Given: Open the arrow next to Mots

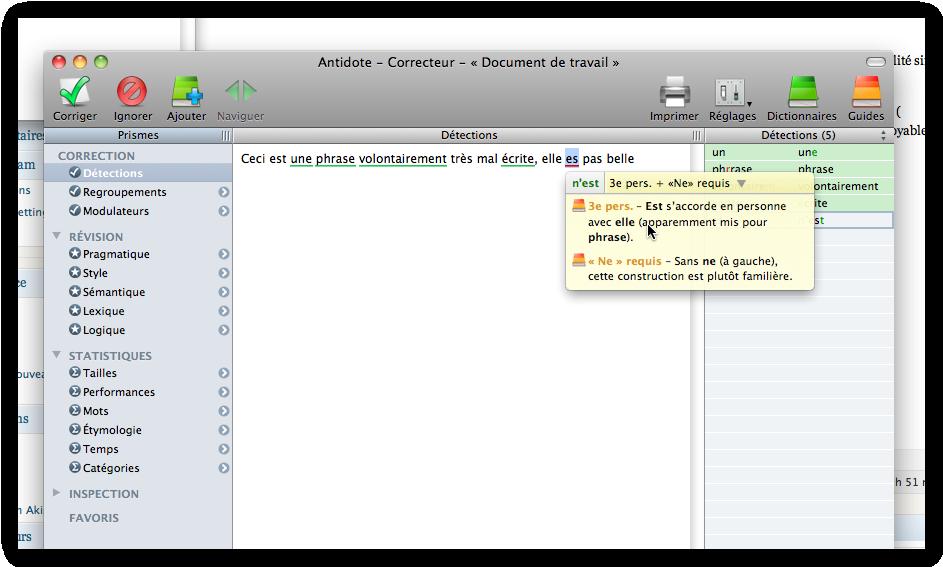Looking at the screenshot, I should pyautogui.click(x=224, y=411).
